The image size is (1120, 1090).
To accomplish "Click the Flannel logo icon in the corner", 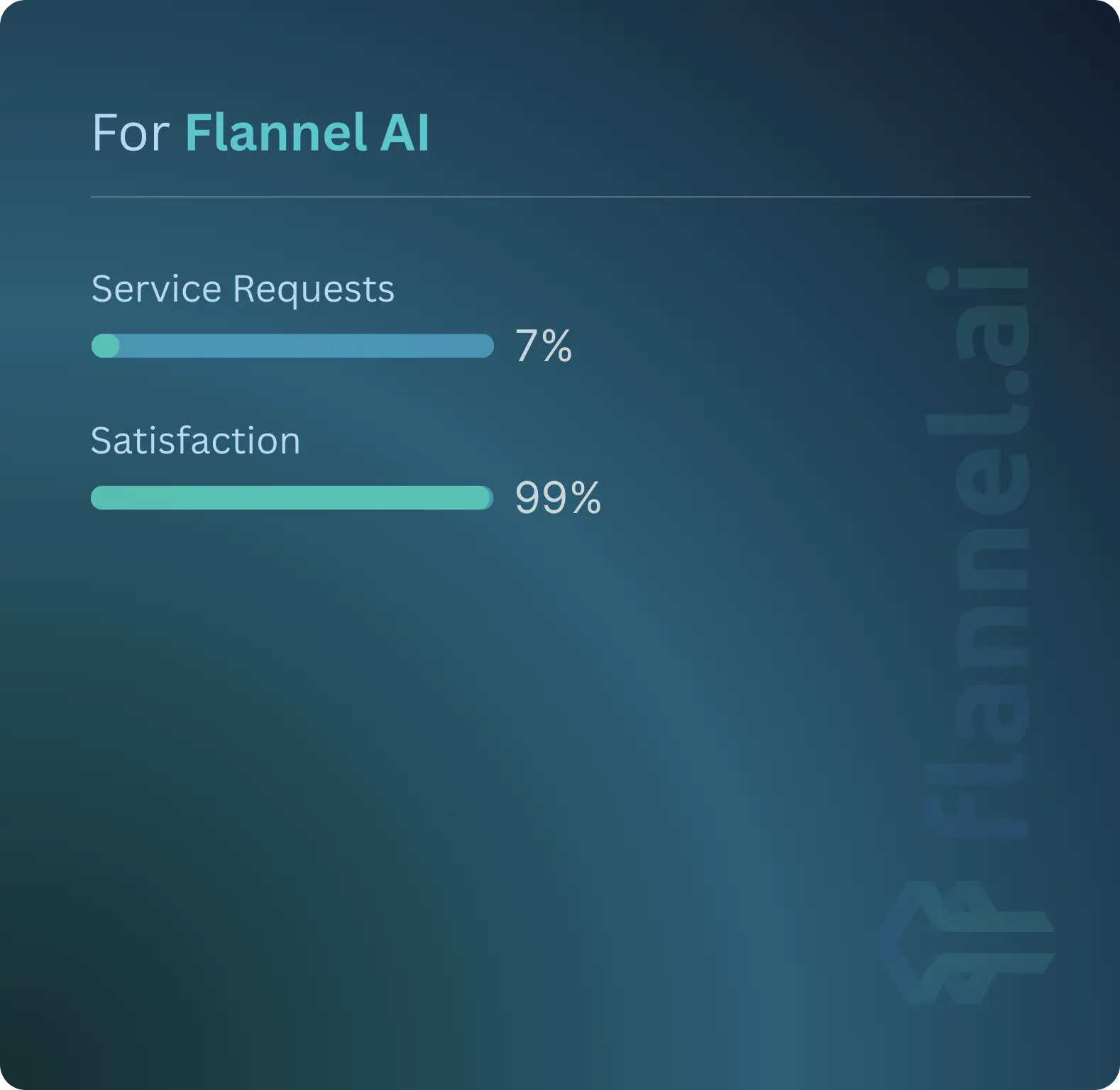I will click(x=967, y=944).
